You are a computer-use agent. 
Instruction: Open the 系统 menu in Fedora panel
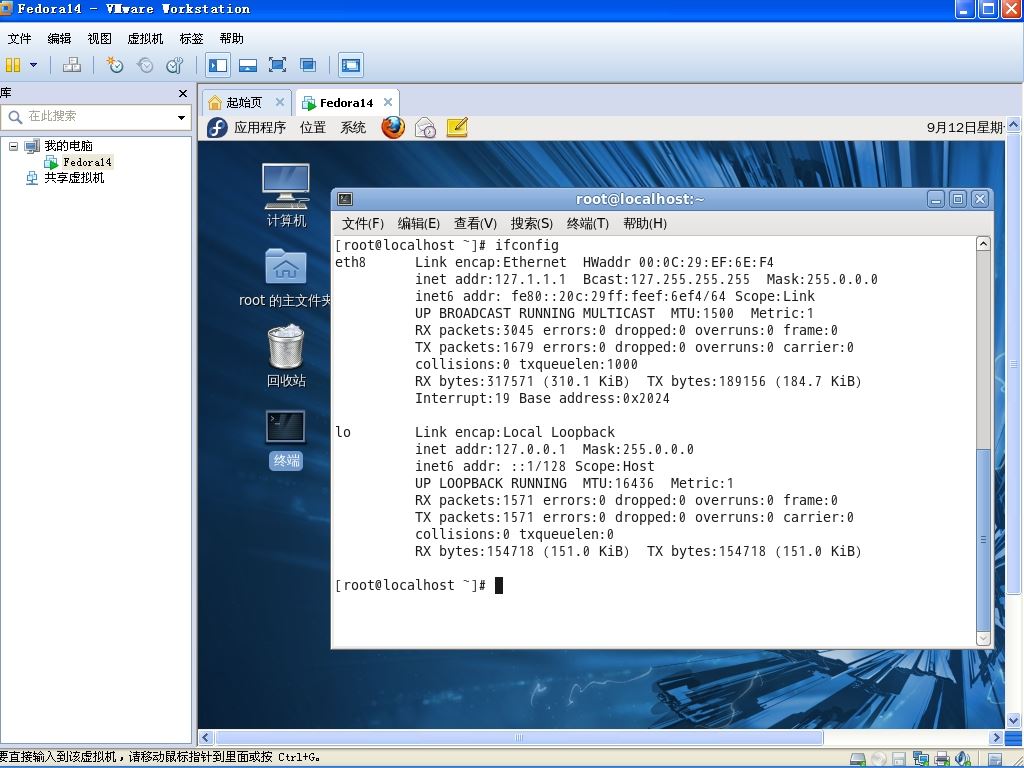click(353, 127)
